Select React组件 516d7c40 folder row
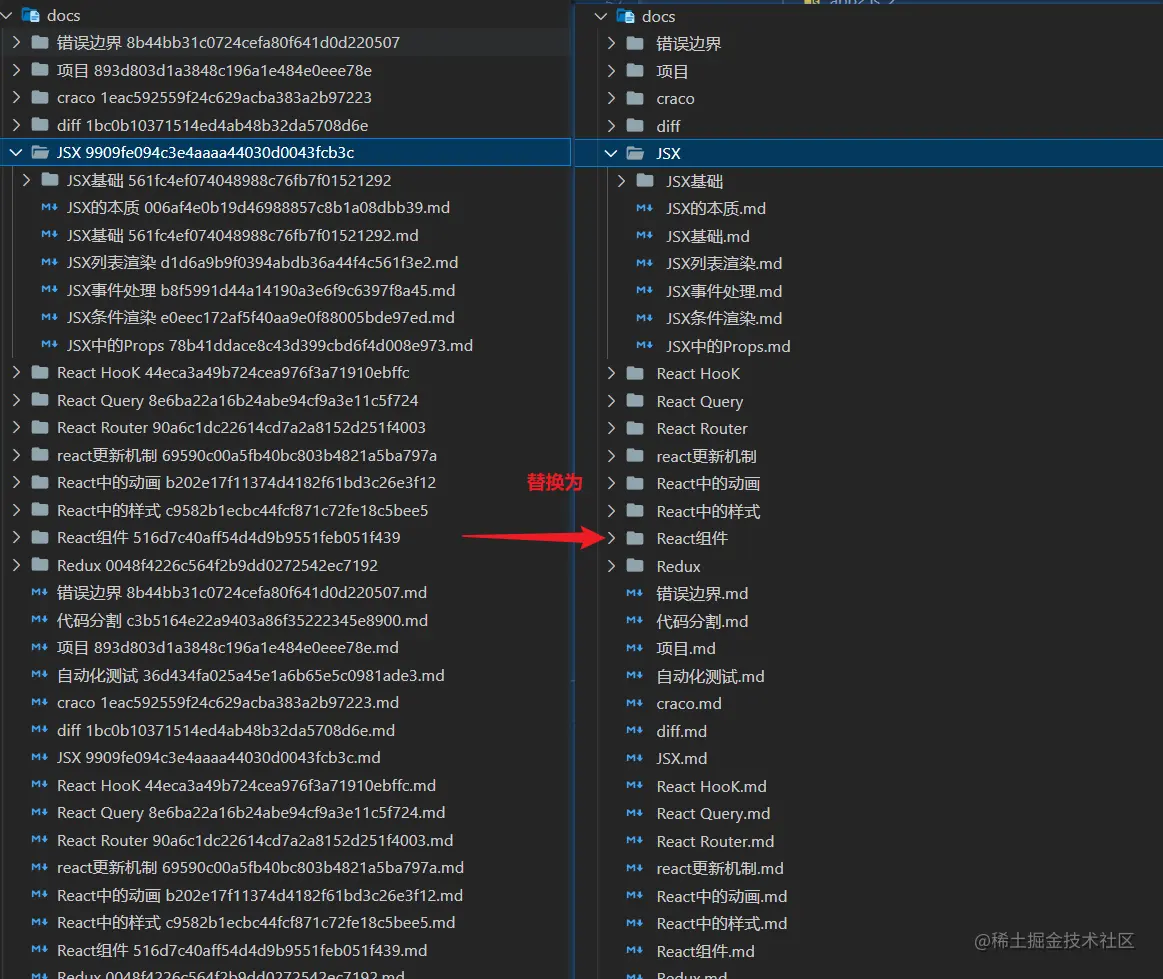The width and height of the screenshot is (1163, 979). 228,538
